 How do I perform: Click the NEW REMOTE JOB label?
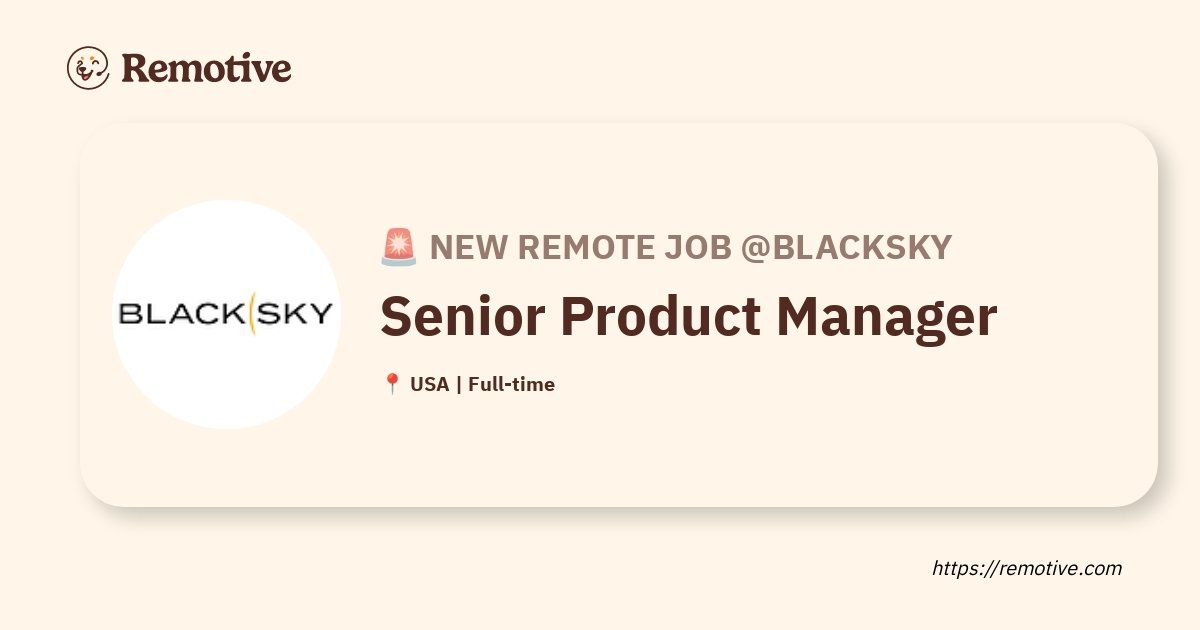(x=580, y=247)
